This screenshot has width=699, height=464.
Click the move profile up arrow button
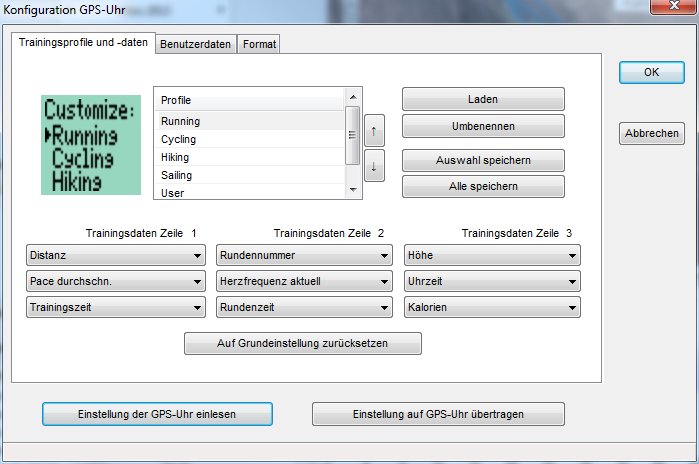[374, 130]
